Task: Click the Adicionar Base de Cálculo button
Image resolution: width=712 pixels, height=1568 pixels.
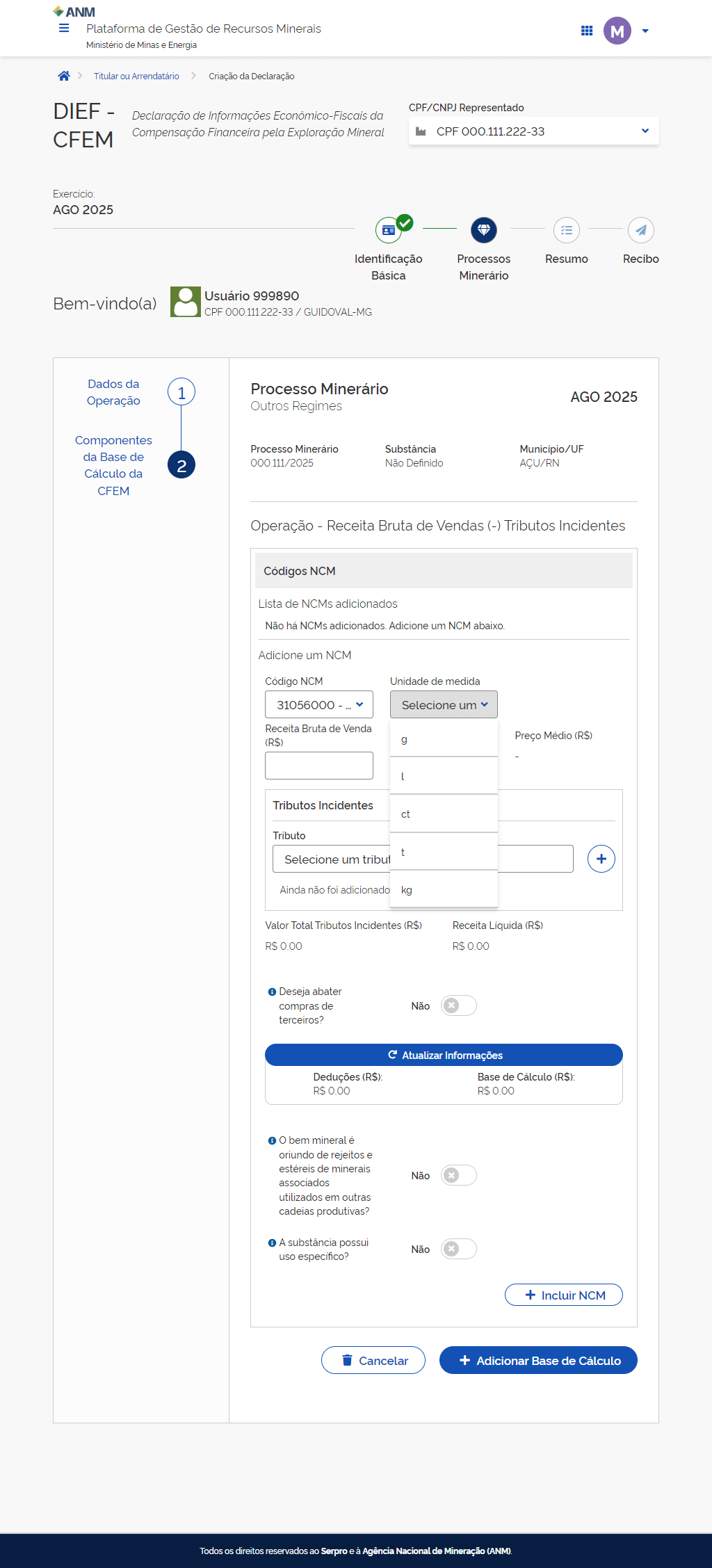Action: (538, 1361)
